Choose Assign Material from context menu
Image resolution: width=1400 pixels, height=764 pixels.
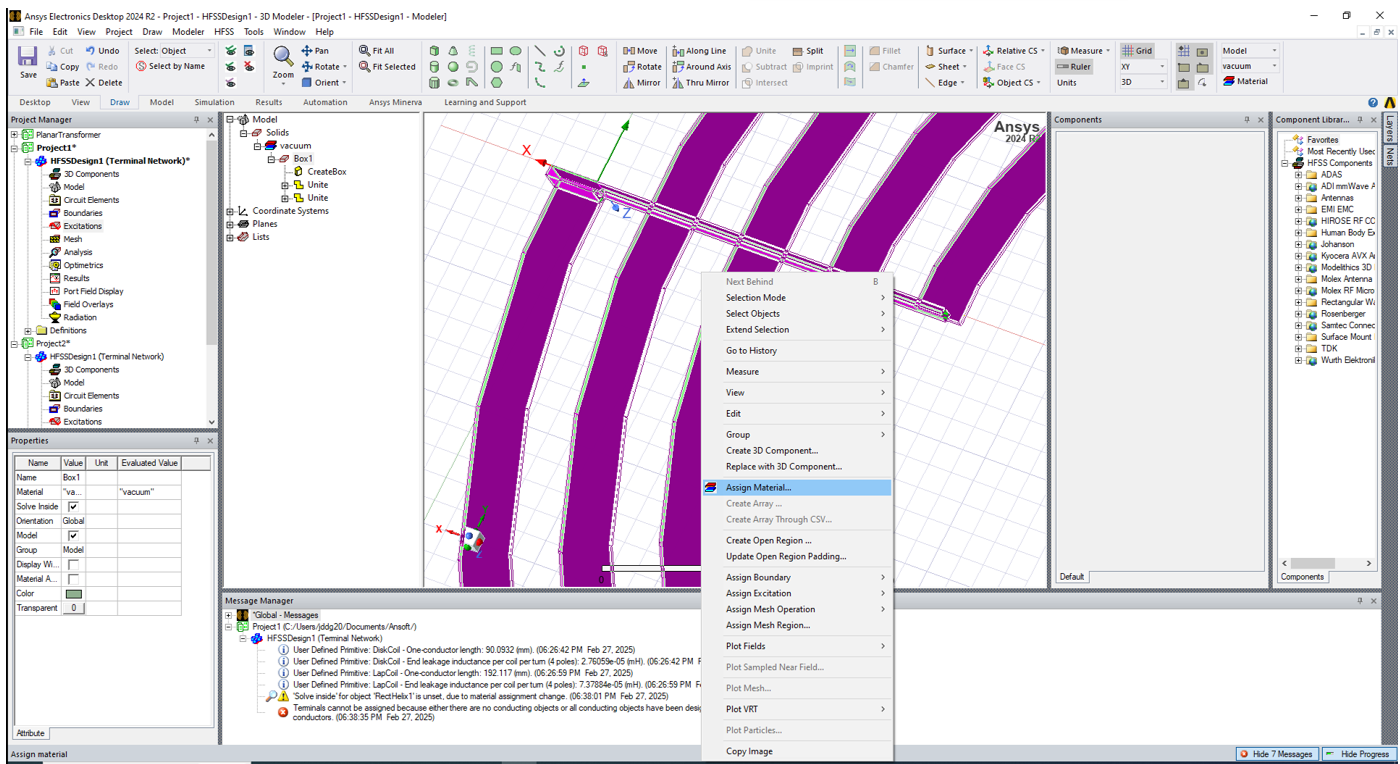(x=758, y=488)
